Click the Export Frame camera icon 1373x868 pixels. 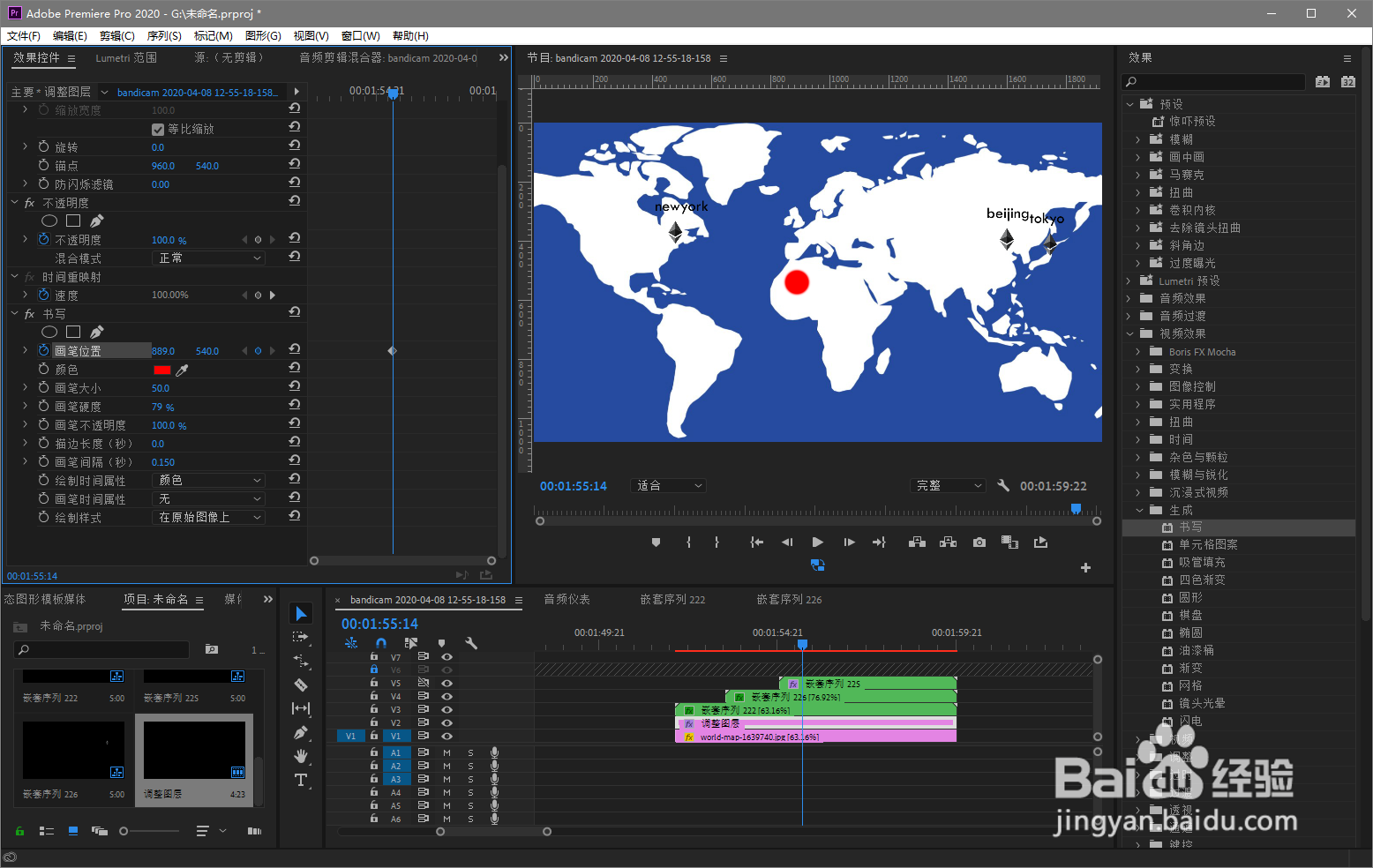pos(979,542)
